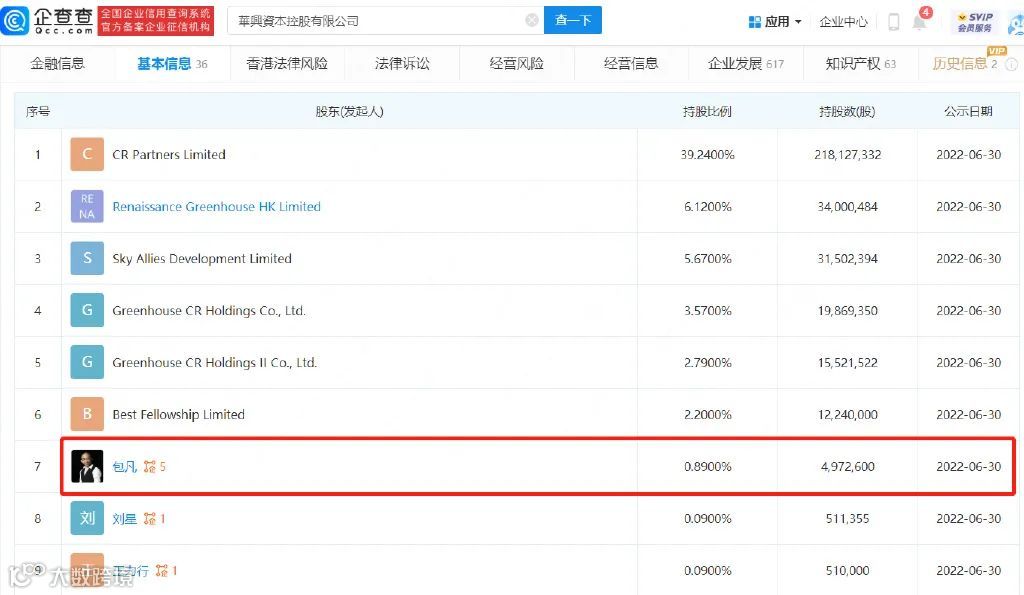1024x595 pixels.
Task: Click 39.2400% shareholding value
Action: pos(707,155)
